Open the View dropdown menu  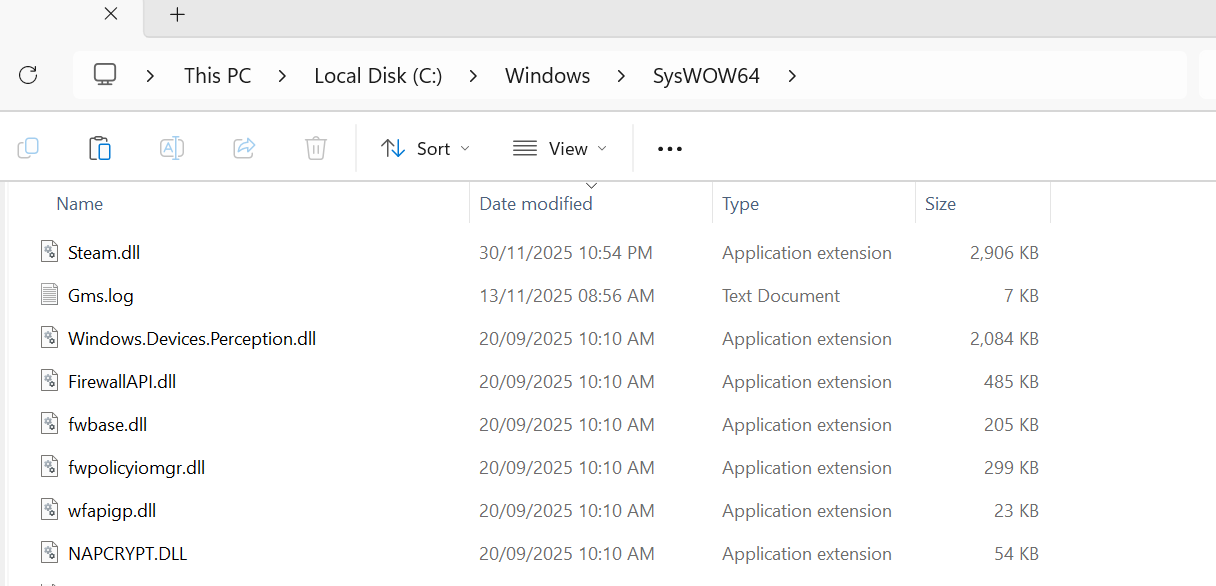pyautogui.click(x=560, y=149)
